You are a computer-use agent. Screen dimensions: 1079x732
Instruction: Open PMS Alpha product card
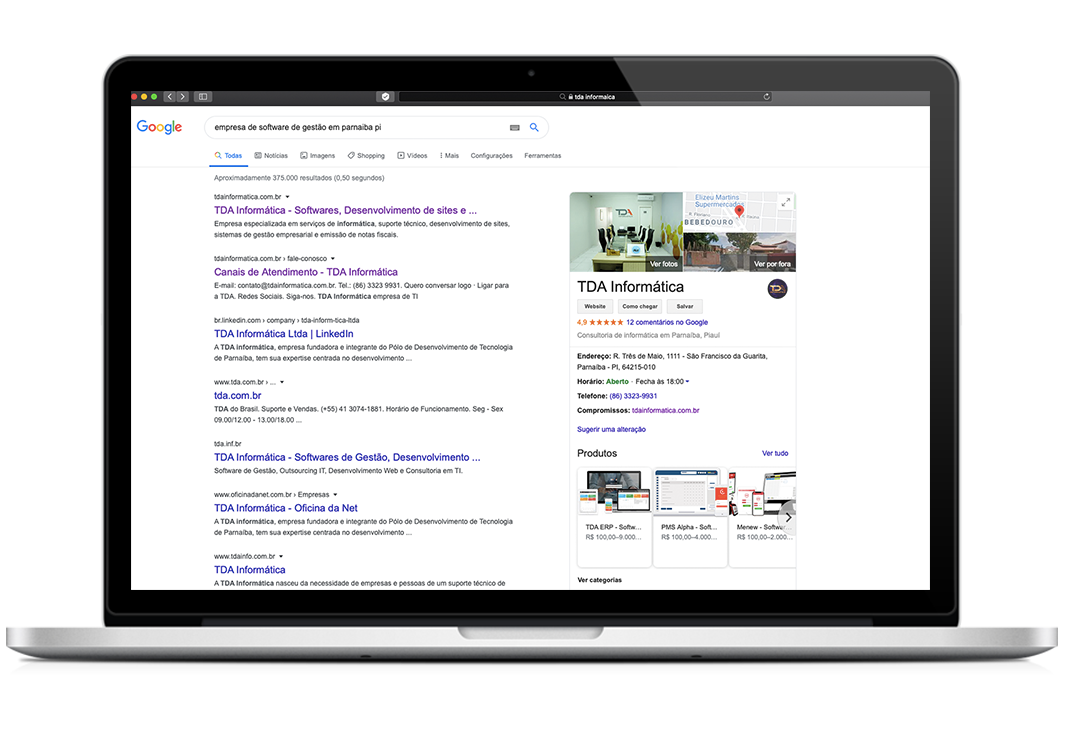pos(690,516)
